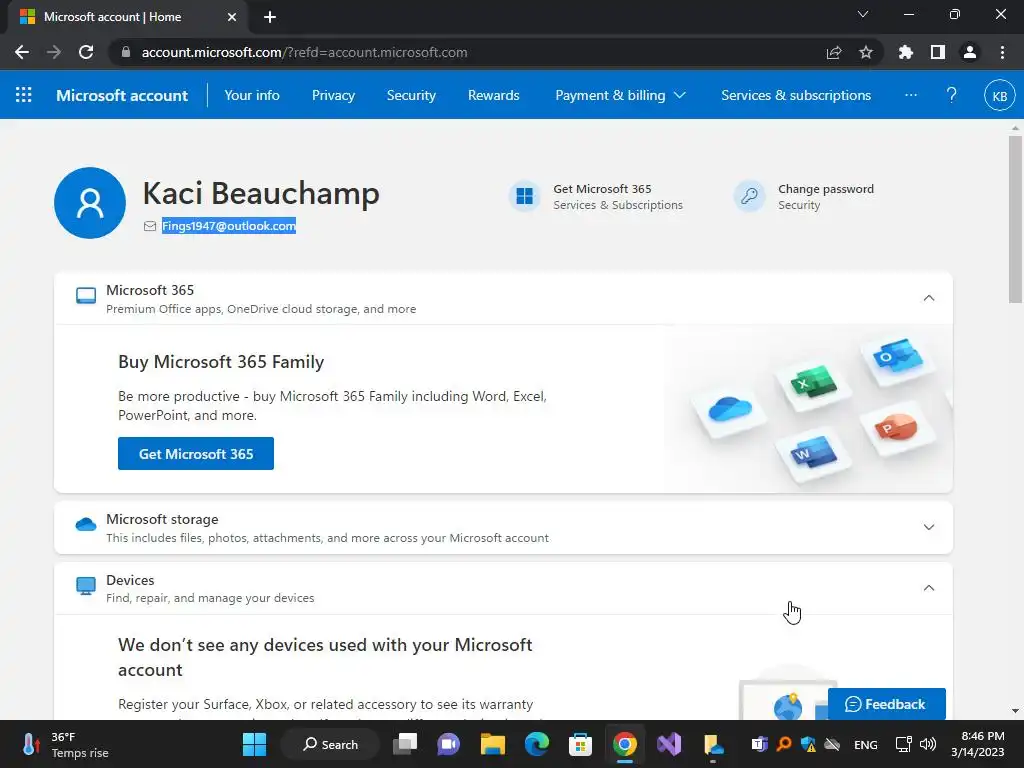Click Kaci Beauchamp's profile picture

(x=90, y=203)
